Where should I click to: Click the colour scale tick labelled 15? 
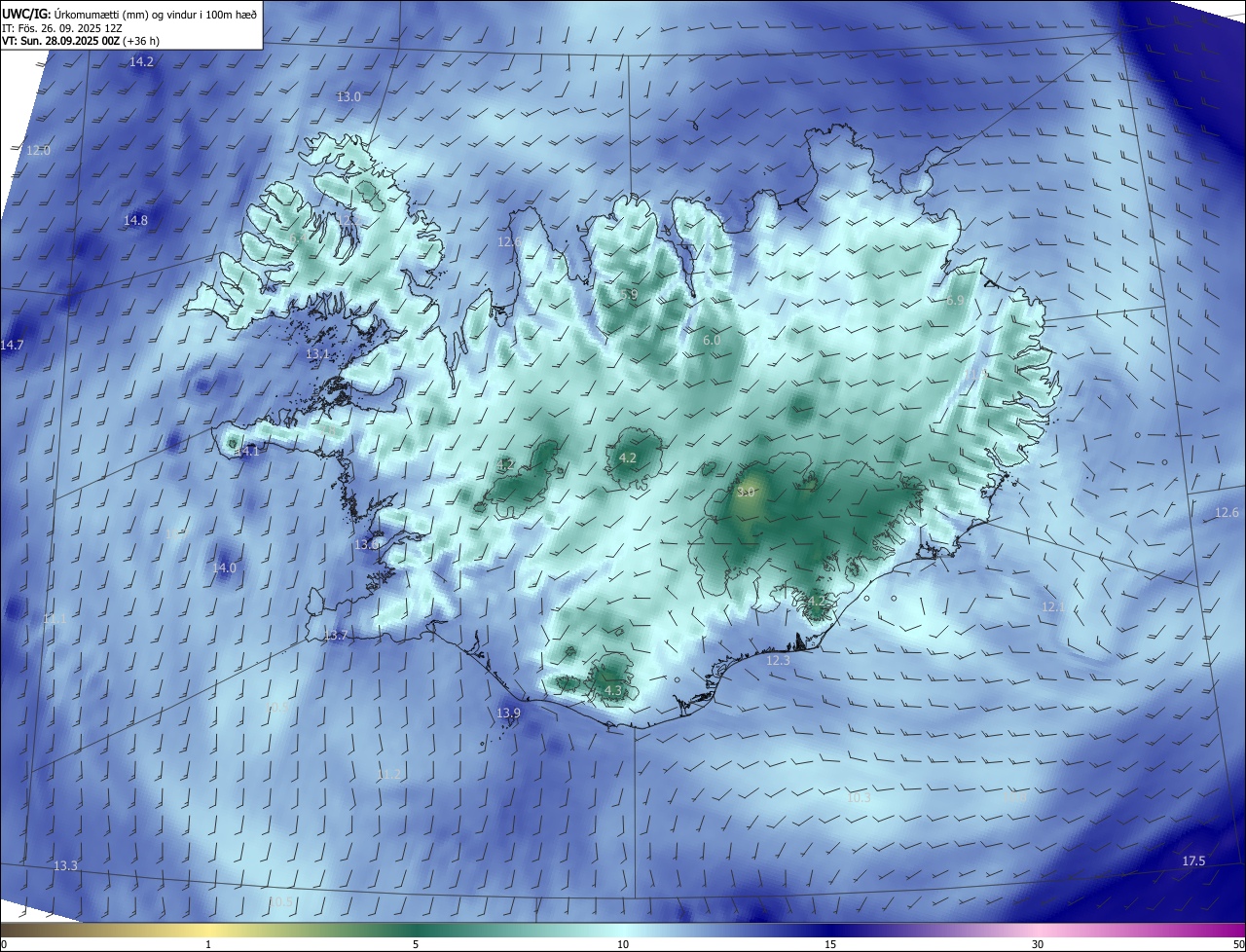830,944
